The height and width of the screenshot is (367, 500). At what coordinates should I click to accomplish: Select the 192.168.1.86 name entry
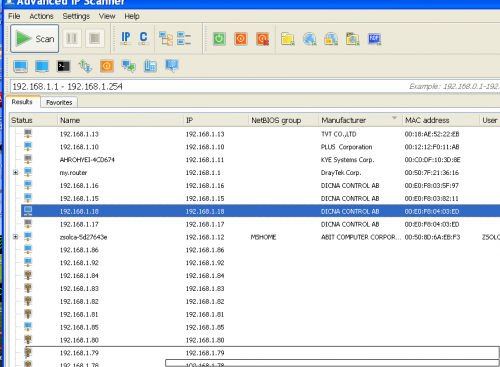79,250
